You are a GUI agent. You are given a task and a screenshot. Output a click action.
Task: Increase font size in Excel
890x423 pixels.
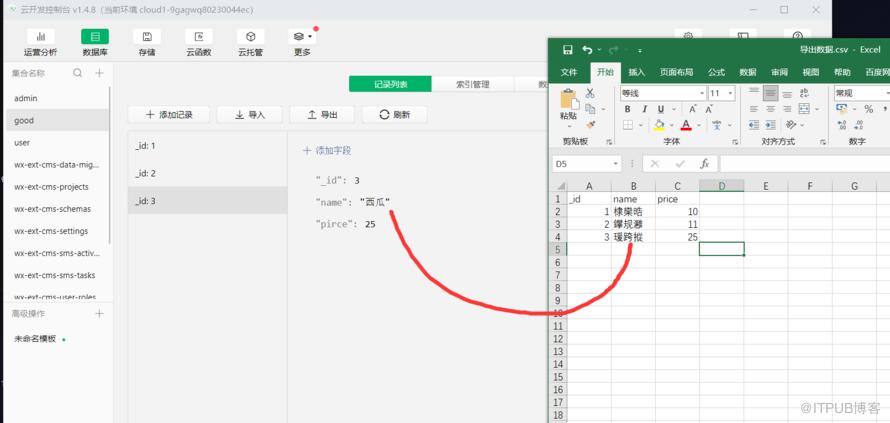(693, 109)
